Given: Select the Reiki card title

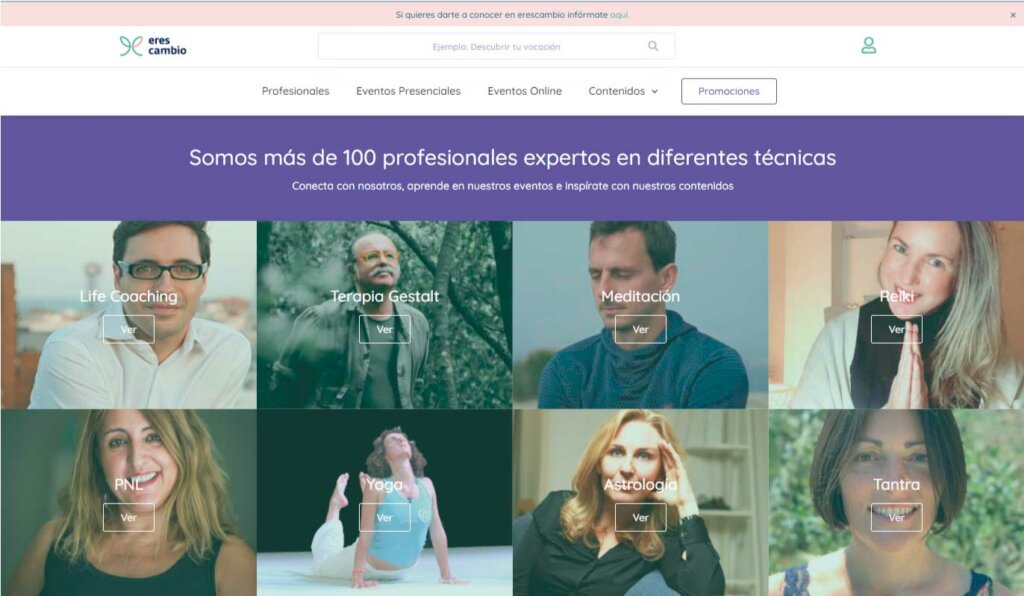Looking at the screenshot, I should coord(897,296).
